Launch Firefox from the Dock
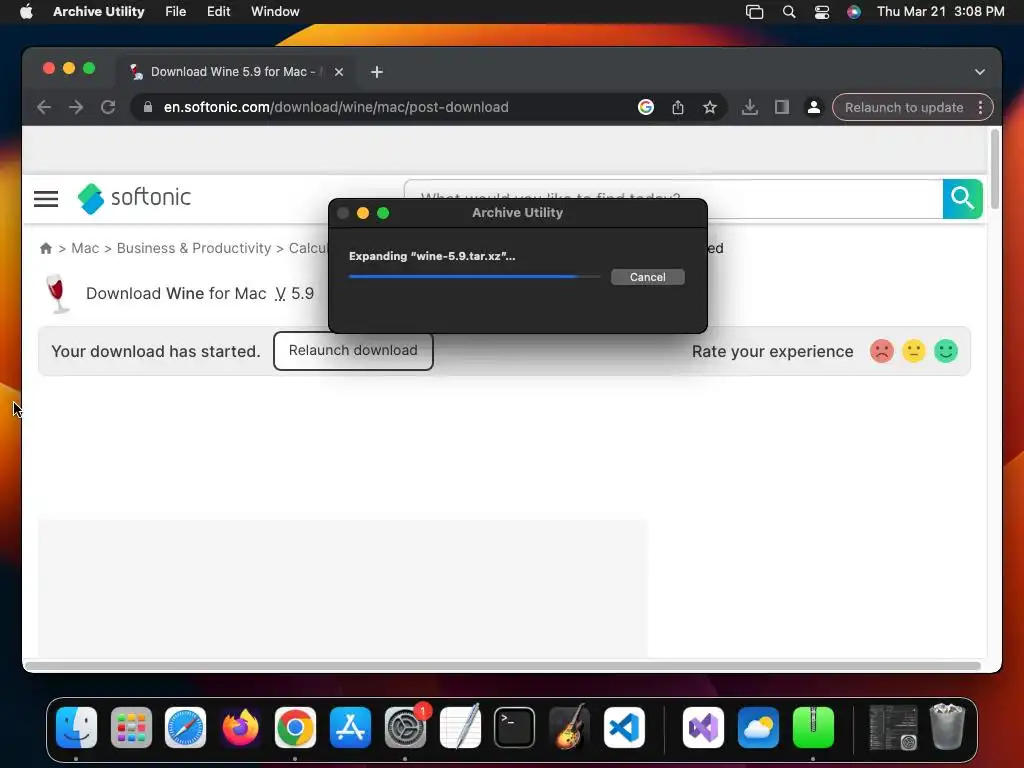Viewport: 1024px width, 768px height. (x=240, y=728)
